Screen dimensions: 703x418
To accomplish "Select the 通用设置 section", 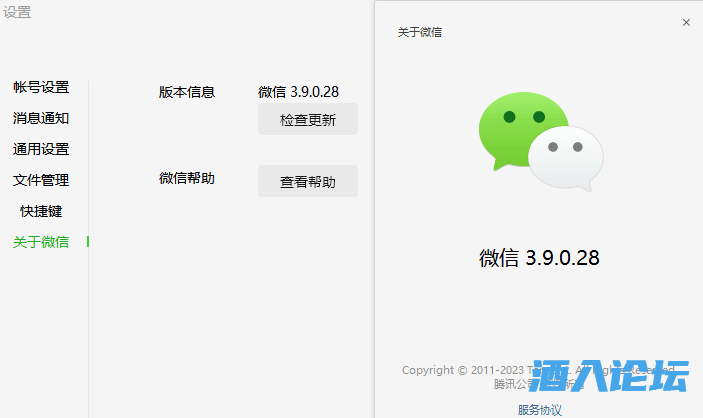I will 41,149.
